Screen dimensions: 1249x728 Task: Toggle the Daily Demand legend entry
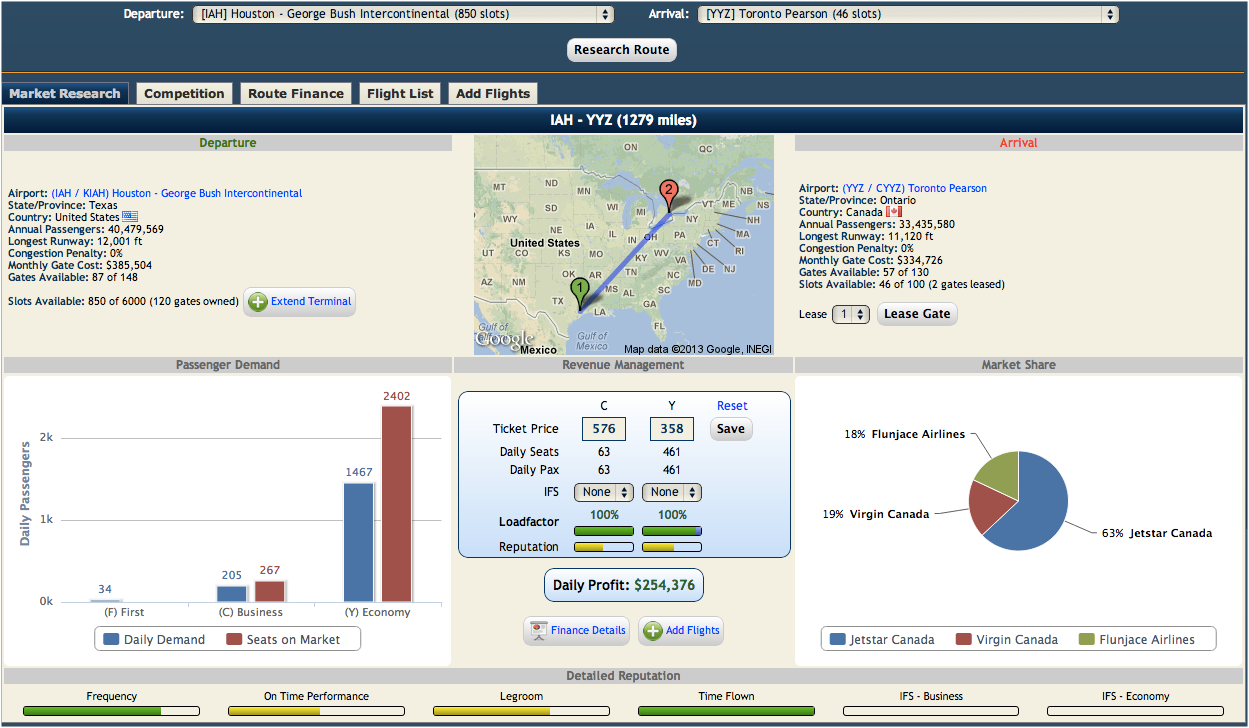(154, 640)
